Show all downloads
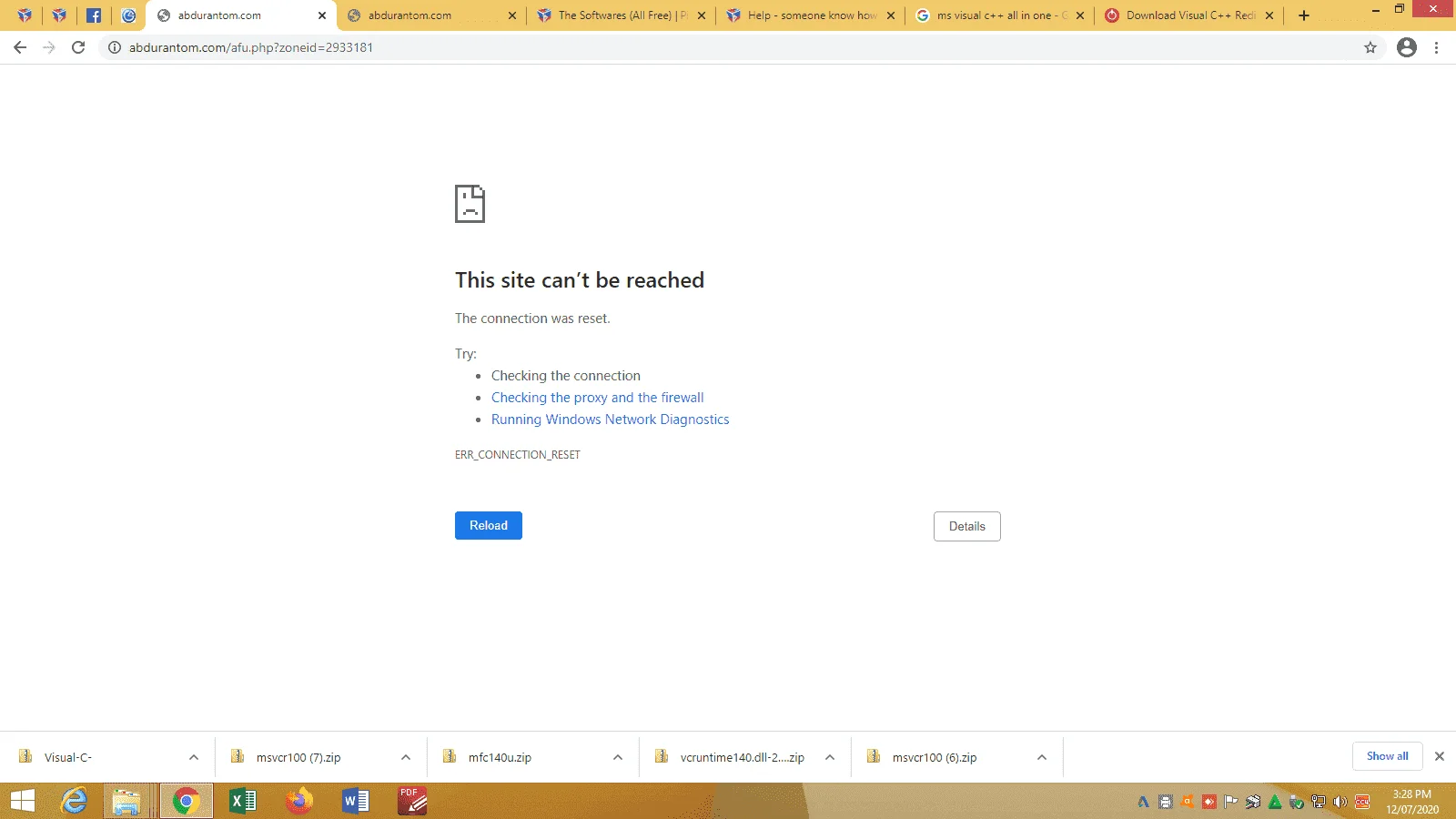1456x819 pixels. coord(1387,756)
